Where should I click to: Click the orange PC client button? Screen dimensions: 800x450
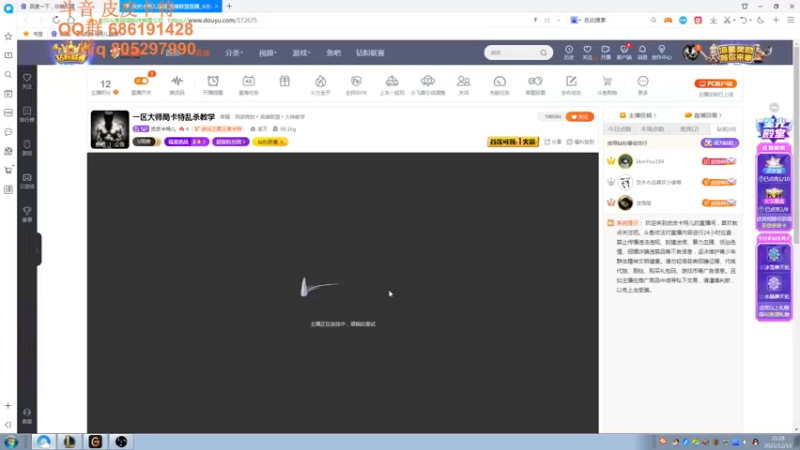[715, 83]
